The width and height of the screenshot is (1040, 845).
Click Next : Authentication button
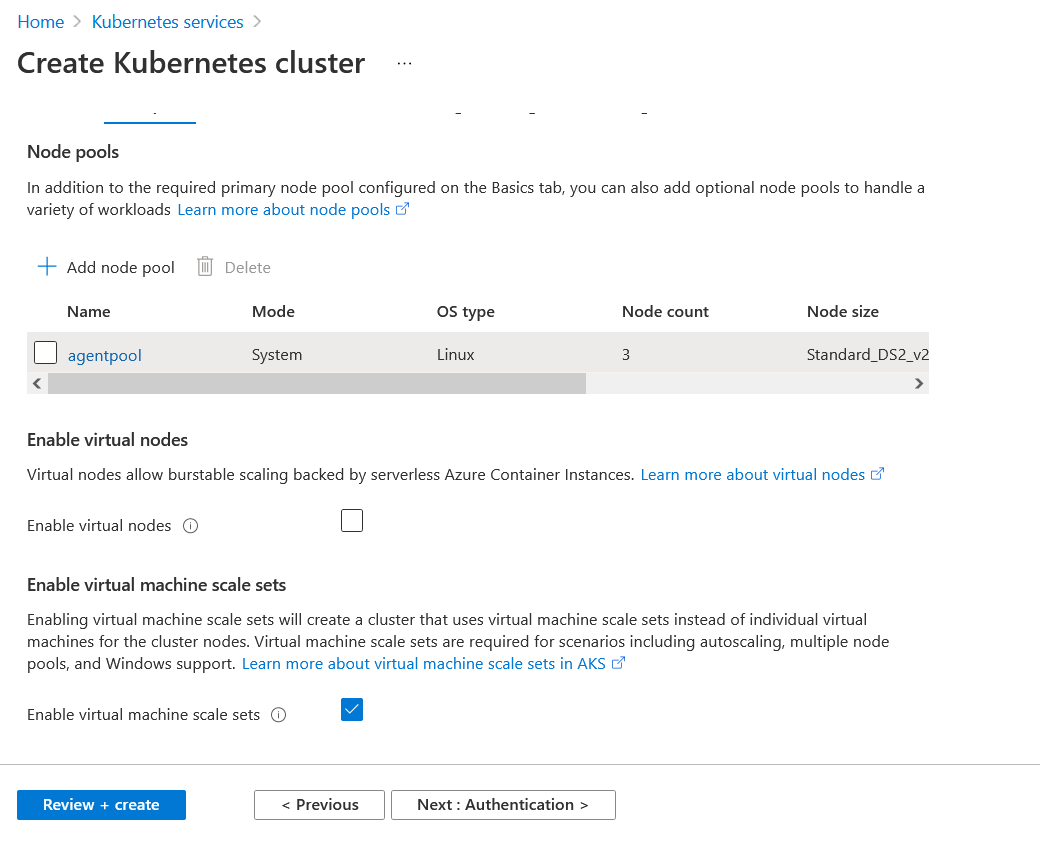click(503, 805)
